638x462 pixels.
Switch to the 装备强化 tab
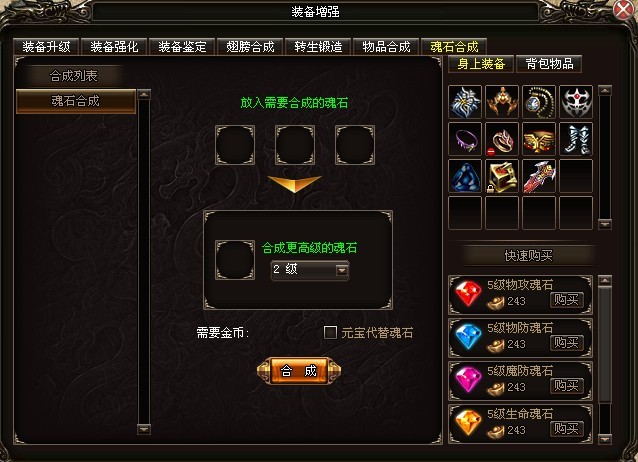click(114, 46)
